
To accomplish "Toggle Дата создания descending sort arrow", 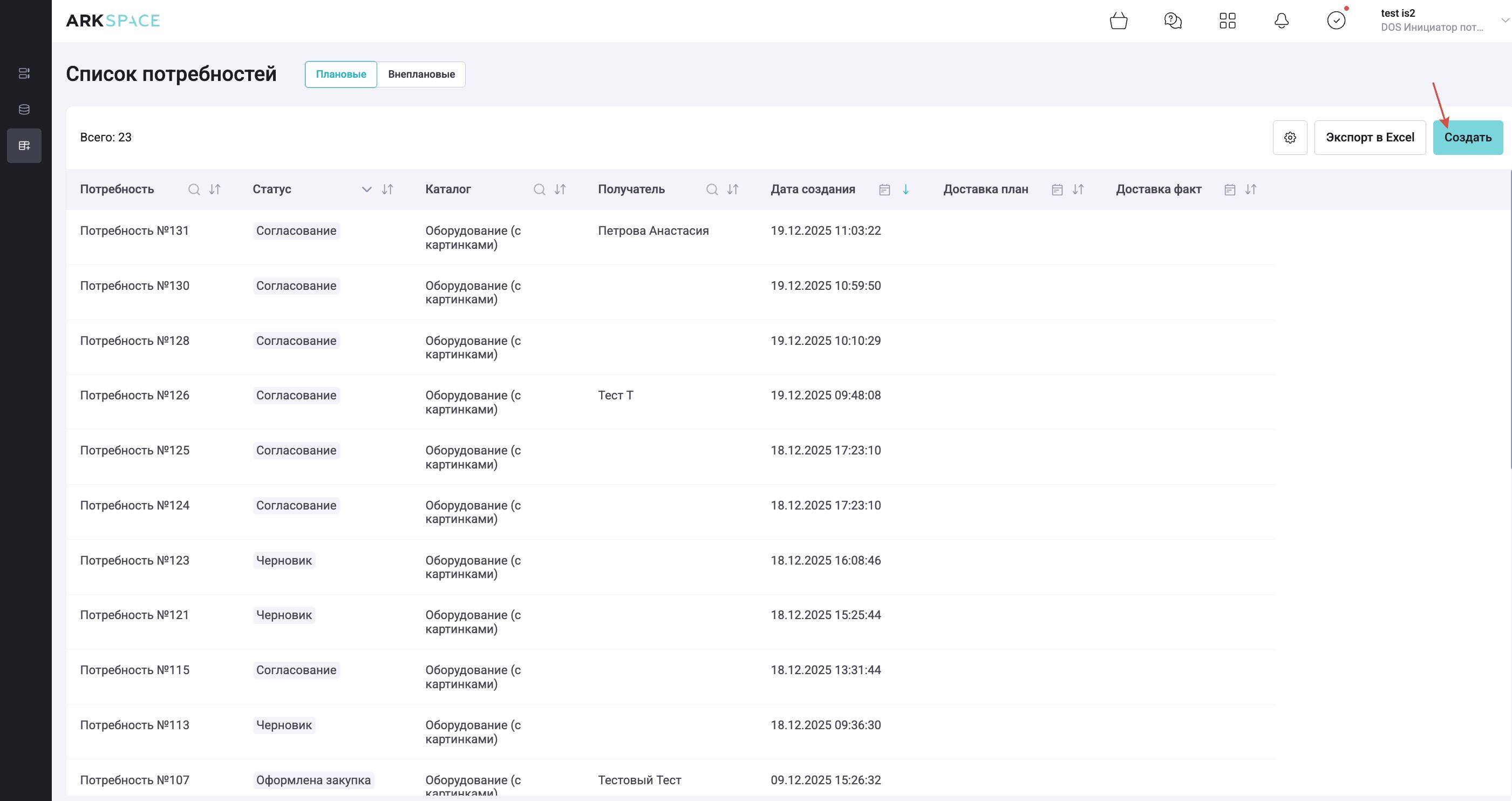I will (905, 189).
